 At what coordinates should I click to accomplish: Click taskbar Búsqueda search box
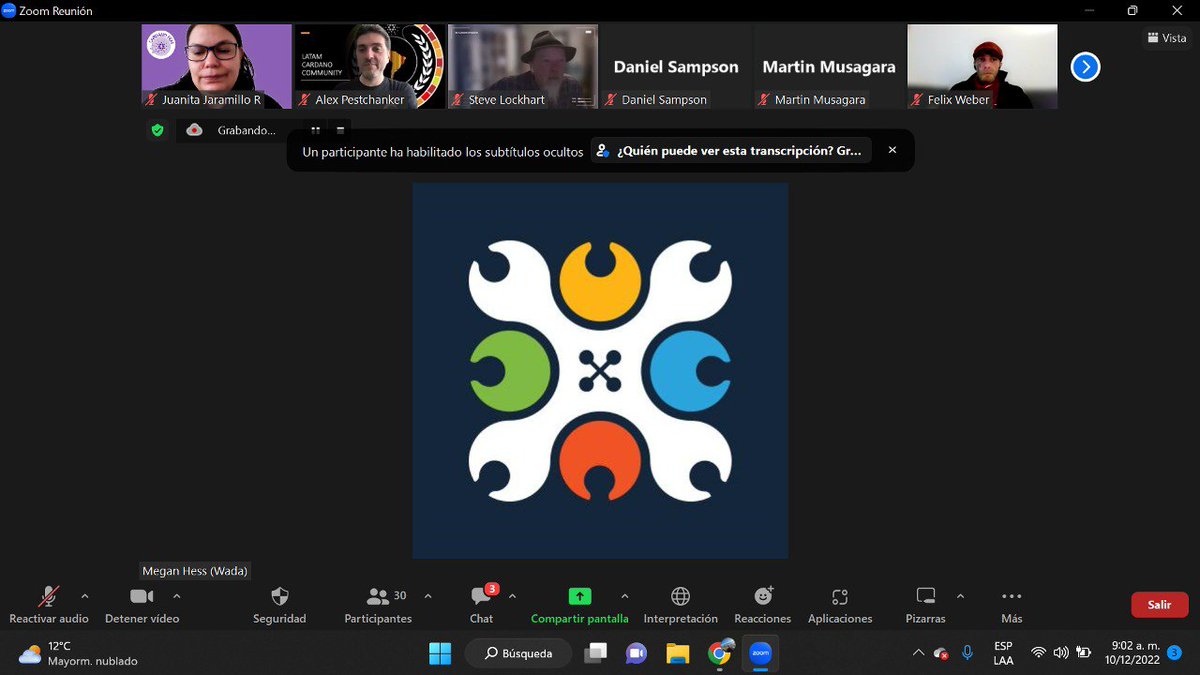pyautogui.click(x=518, y=654)
